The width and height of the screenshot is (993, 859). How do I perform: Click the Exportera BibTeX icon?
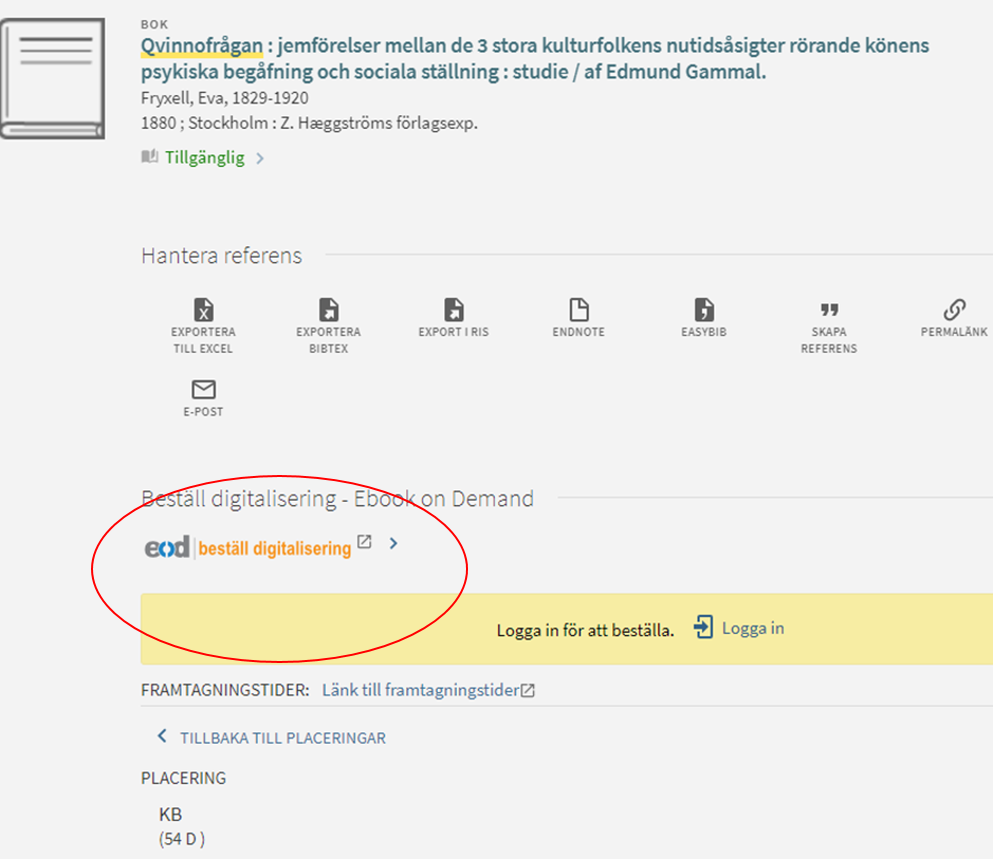[x=329, y=310]
